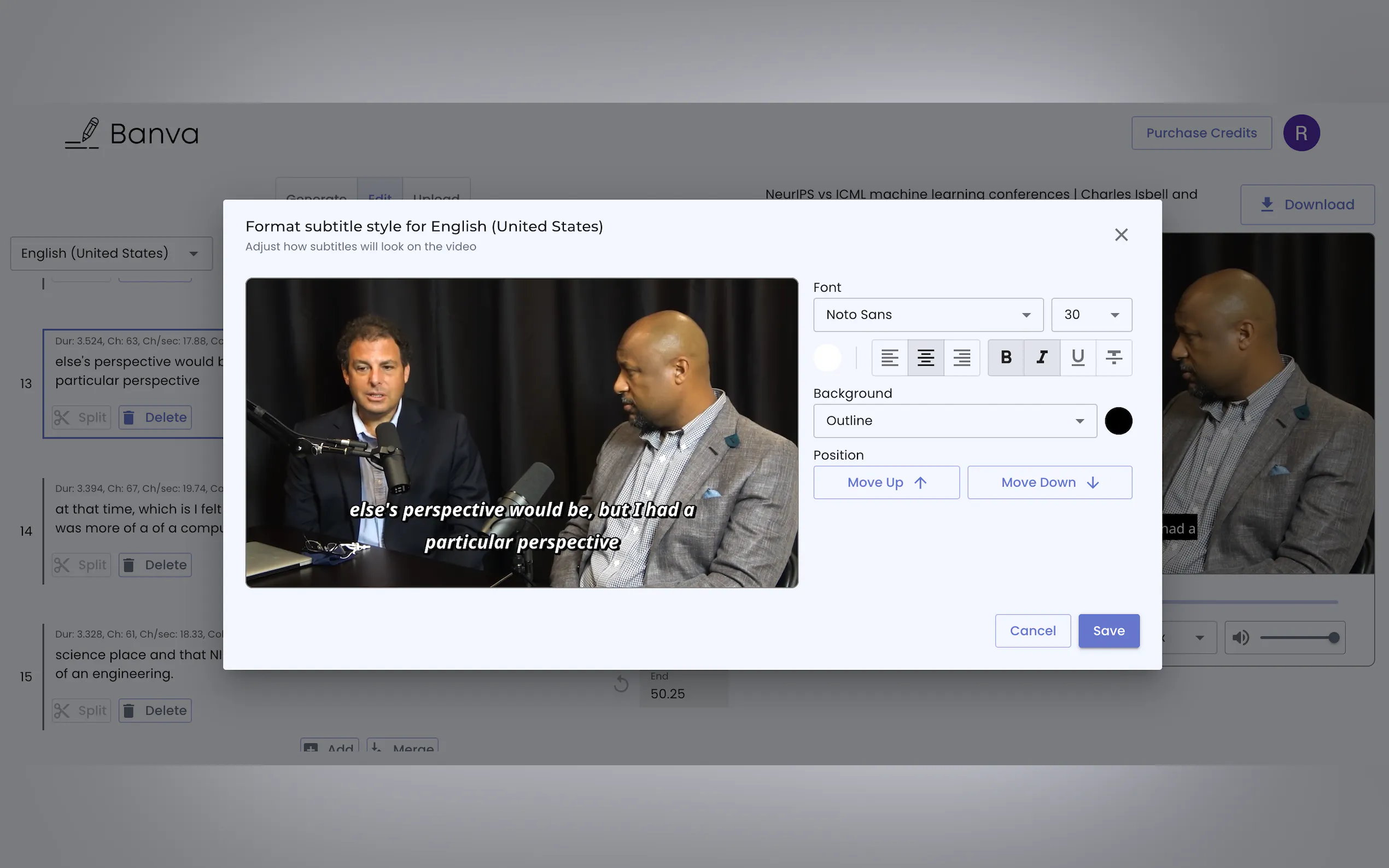The width and height of the screenshot is (1389, 868).
Task: Apply strikethrough to subtitle text
Action: click(1114, 357)
